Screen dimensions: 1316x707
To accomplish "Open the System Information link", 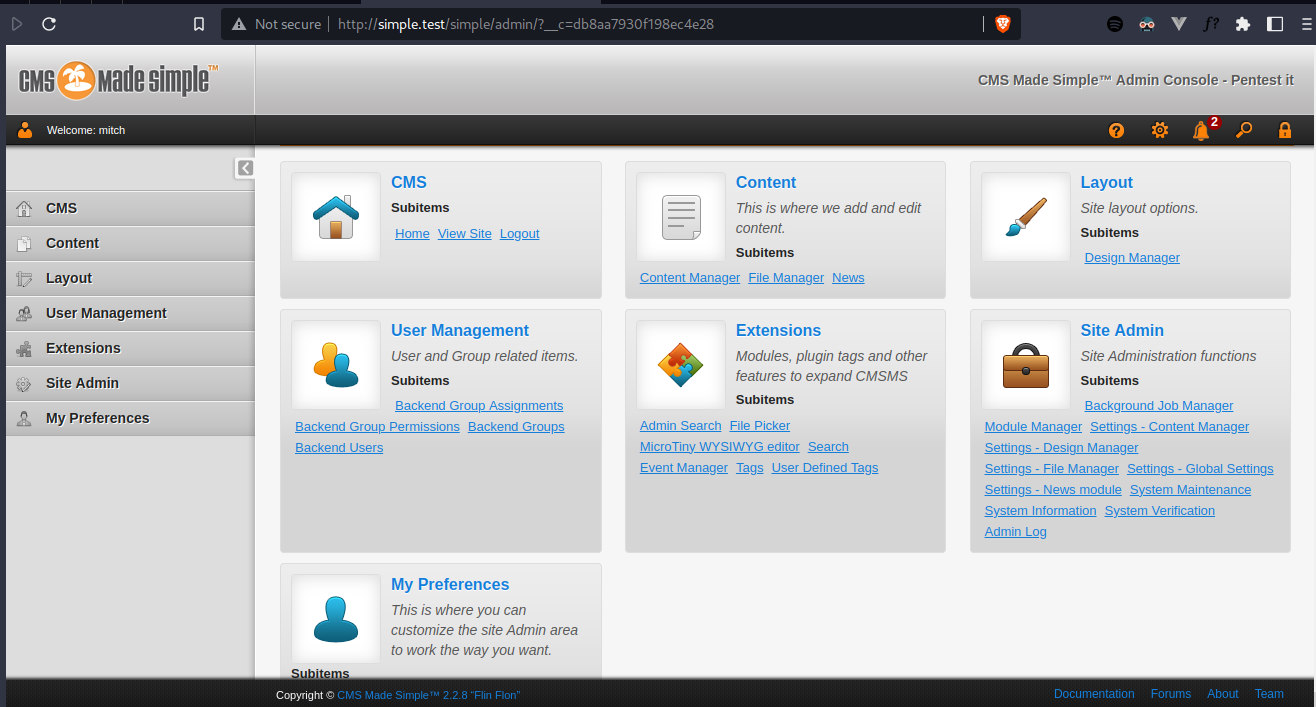I will tap(1040, 511).
